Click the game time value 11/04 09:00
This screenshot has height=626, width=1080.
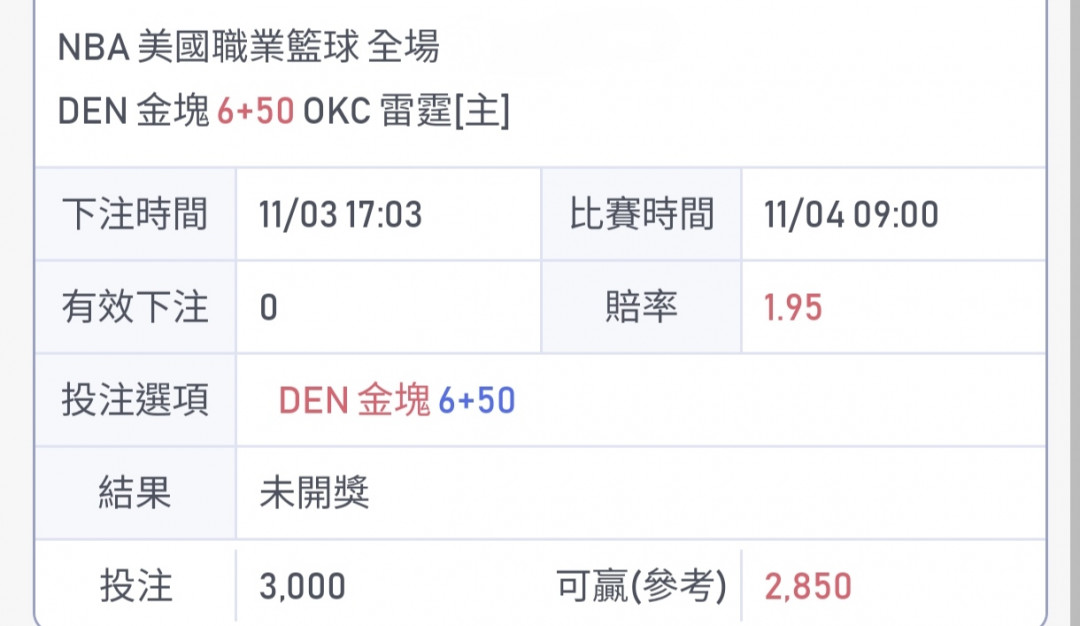tap(852, 214)
